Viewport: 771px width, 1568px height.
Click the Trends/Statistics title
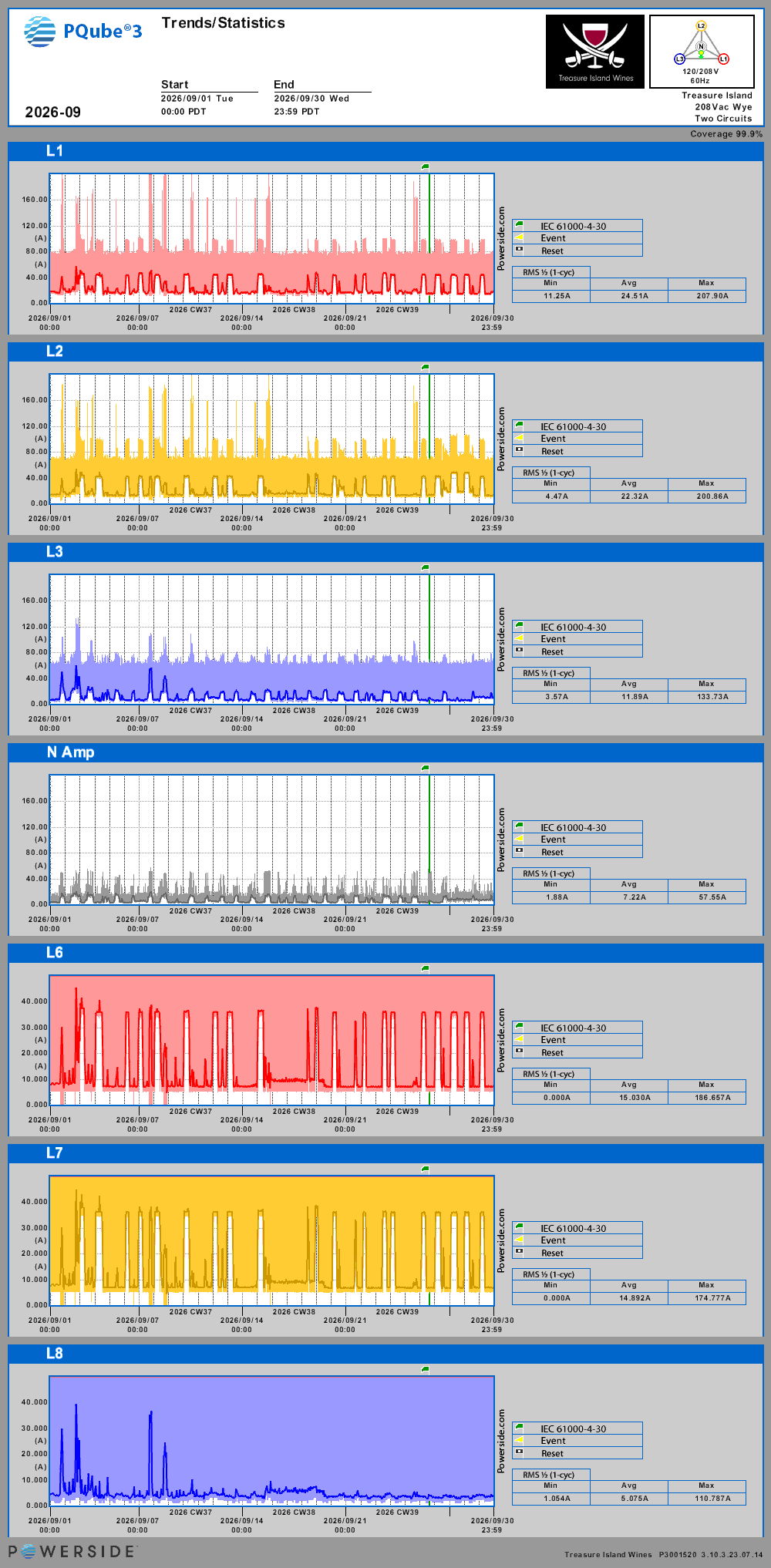[223, 23]
